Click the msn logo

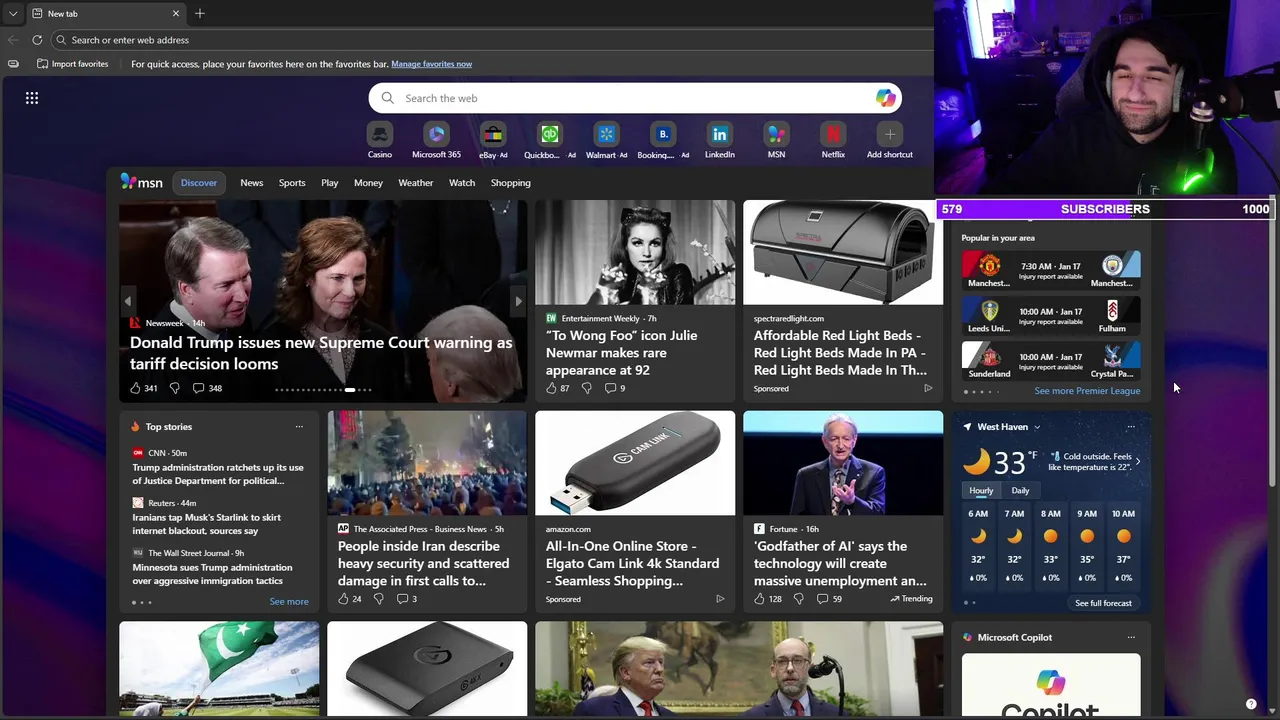click(x=141, y=182)
